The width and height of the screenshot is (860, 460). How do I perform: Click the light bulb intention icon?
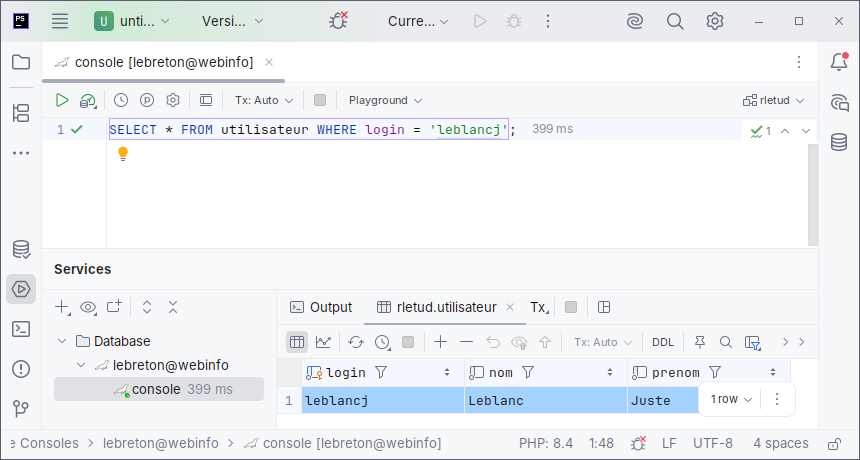123,154
